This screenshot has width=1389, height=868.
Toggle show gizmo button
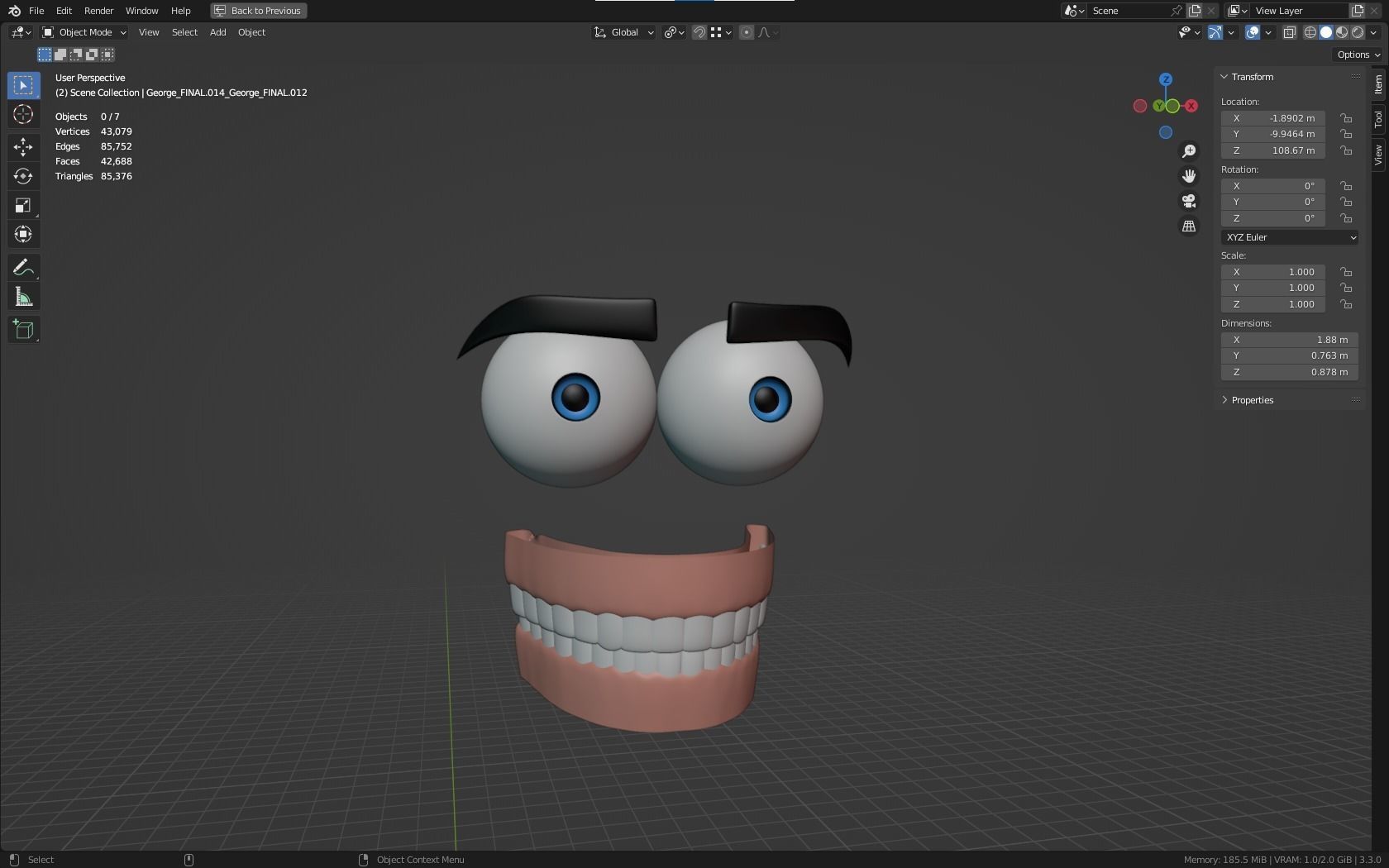[x=1215, y=32]
